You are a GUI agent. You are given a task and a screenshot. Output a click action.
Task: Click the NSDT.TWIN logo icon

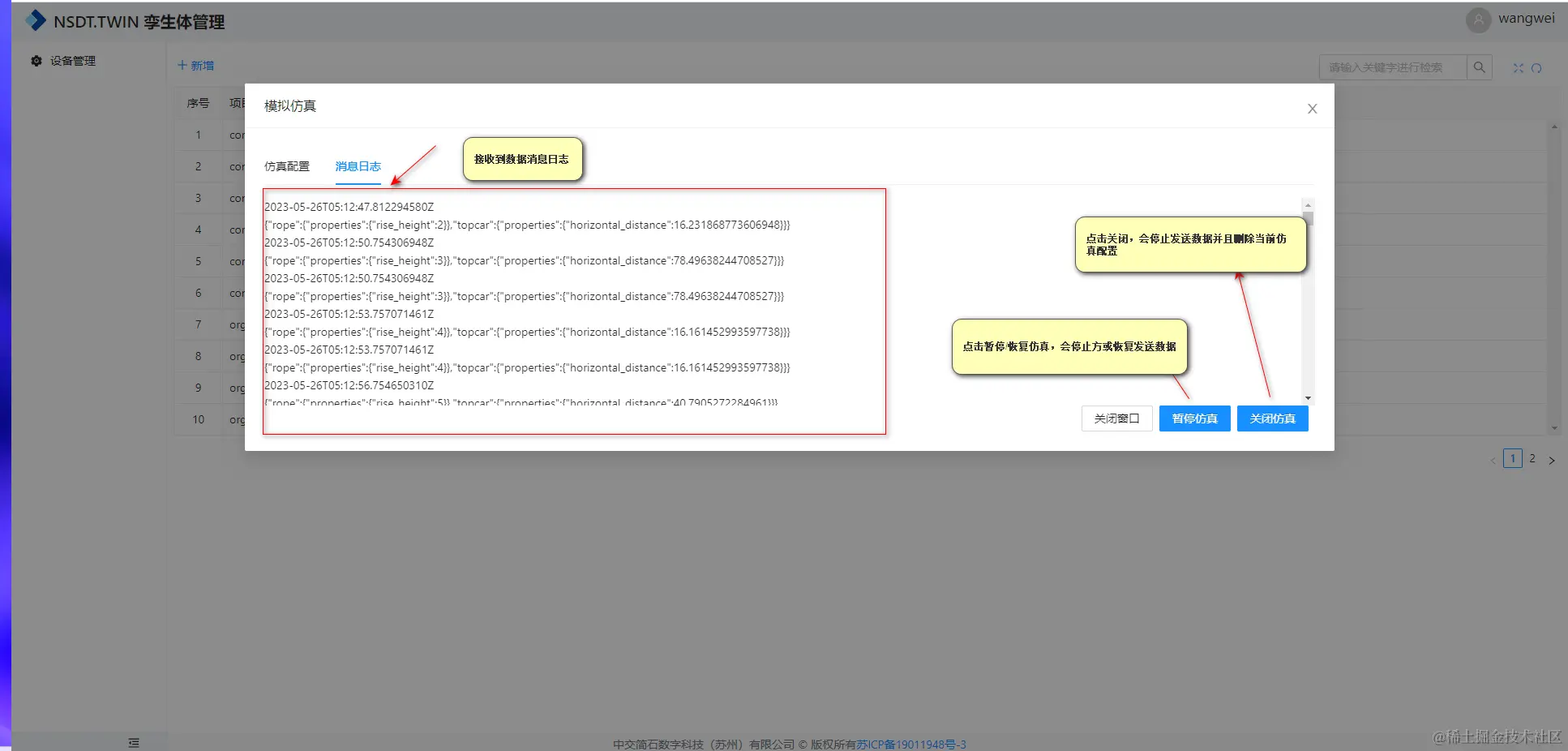click(x=36, y=20)
